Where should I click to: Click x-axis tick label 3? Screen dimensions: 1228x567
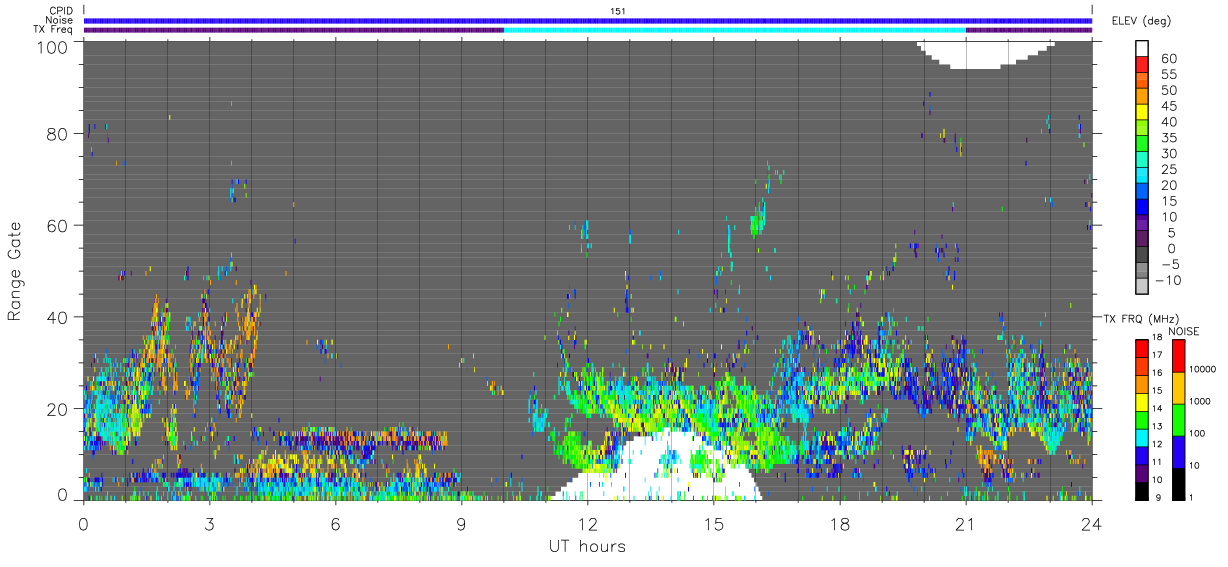(209, 523)
